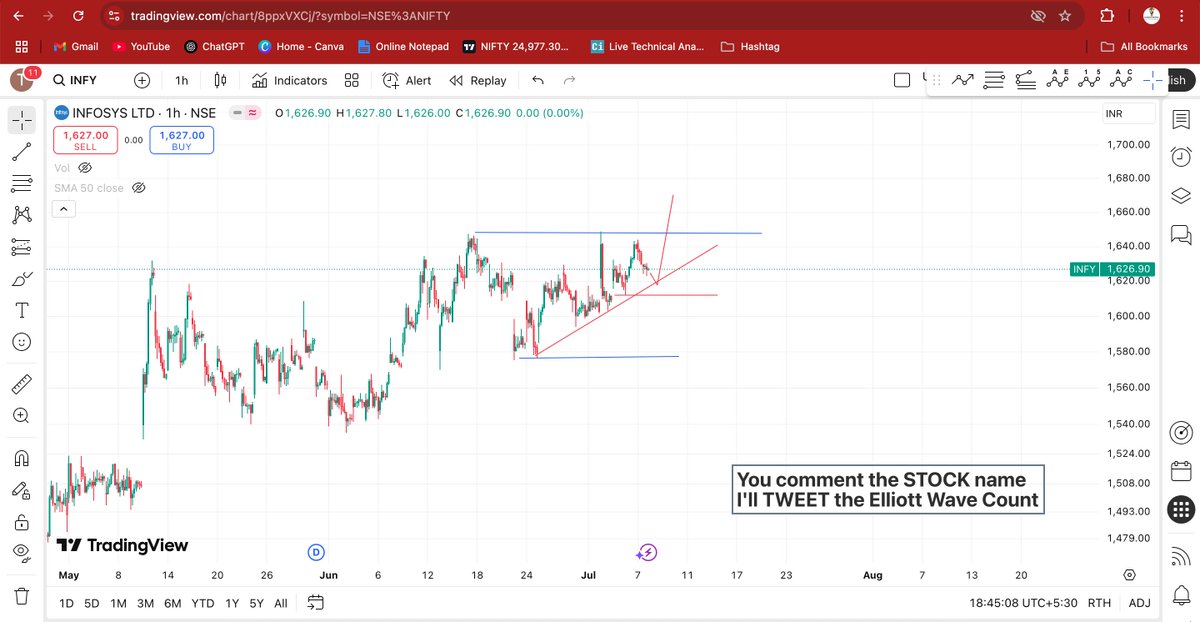The width and height of the screenshot is (1200, 622).
Task: Select trend line with arrow in favorites toolbar
Action: pyautogui.click(x=963, y=79)
